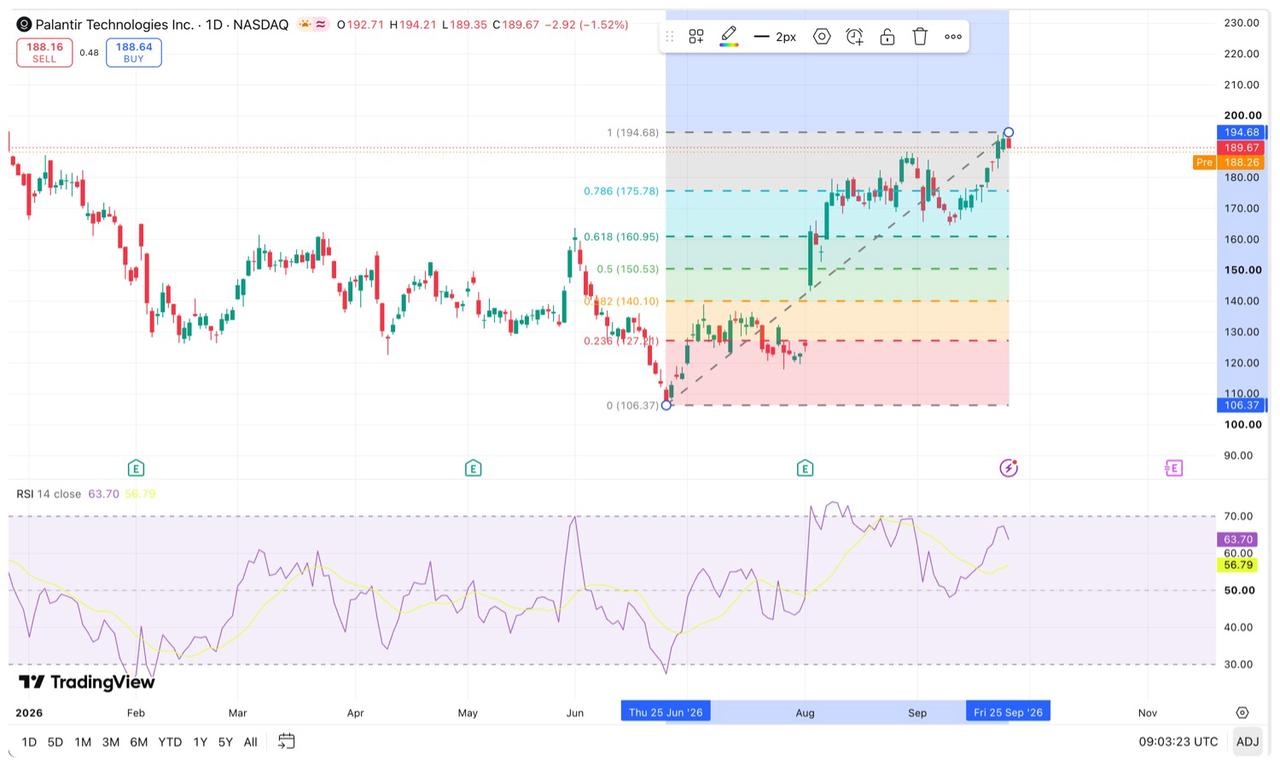1280x766 pixels.
Task: Grab the floating toolbar drag handle
Action: 669,36
